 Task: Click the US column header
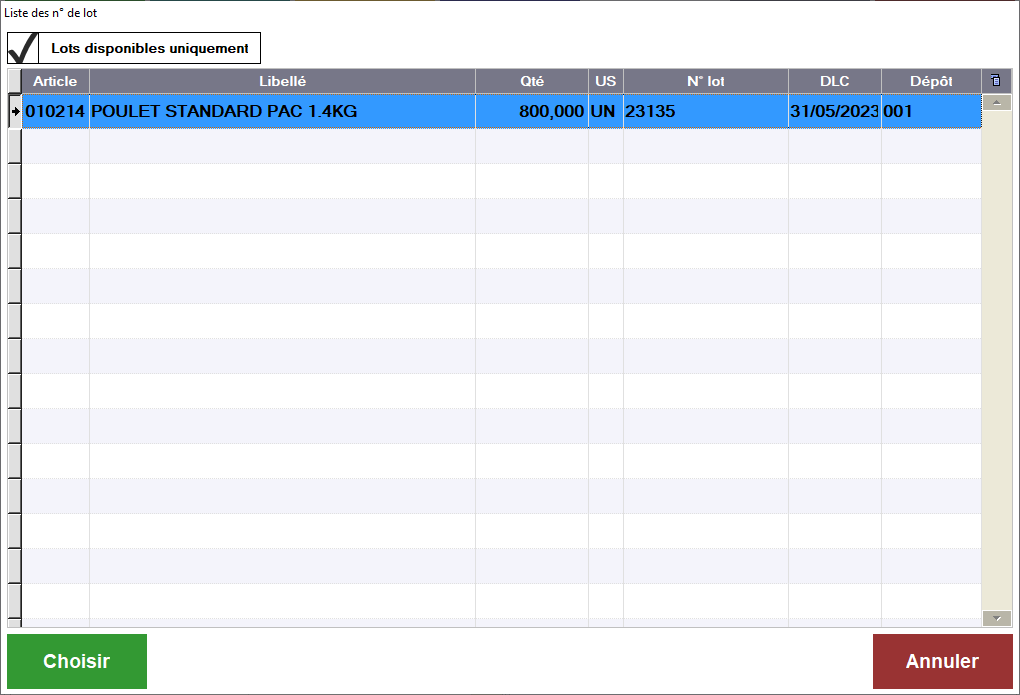[606, 81]
